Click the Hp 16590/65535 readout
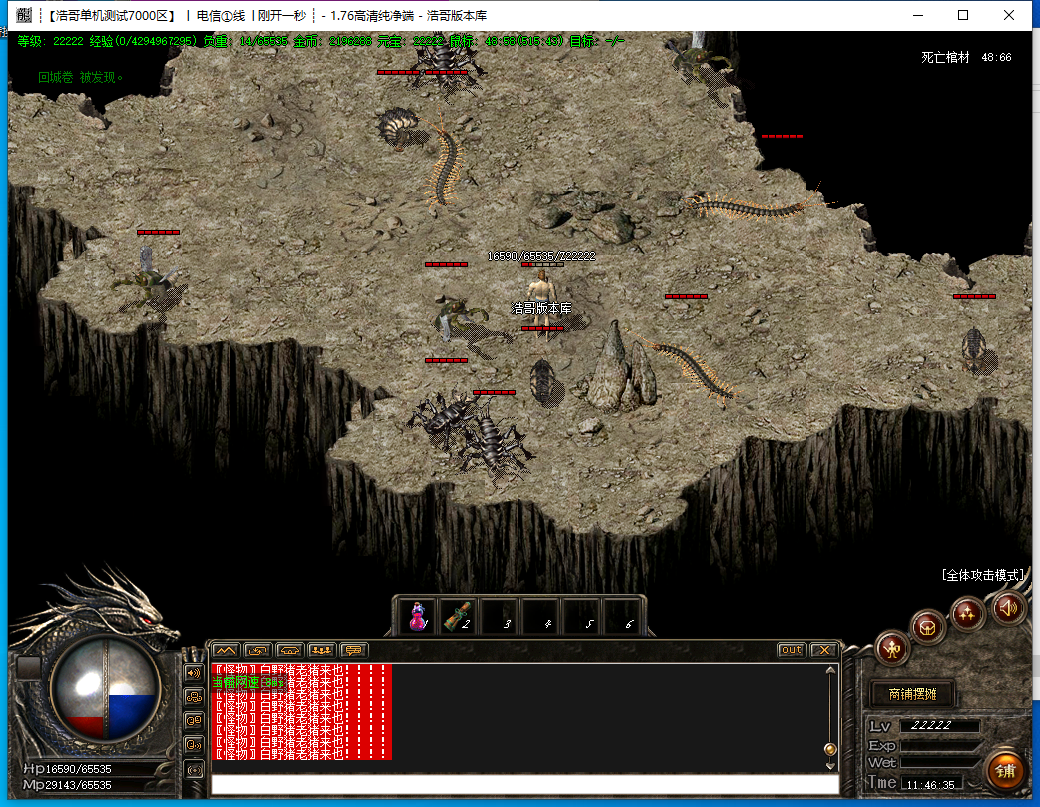The image size is (1040, 807). [x=67, y=769]
